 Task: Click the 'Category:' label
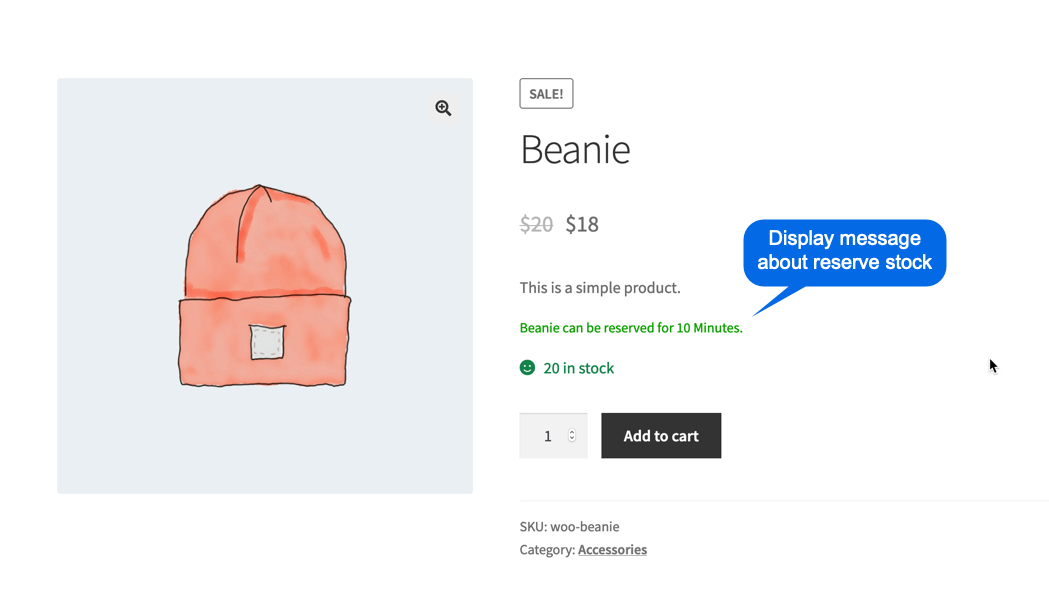[547, 550]
